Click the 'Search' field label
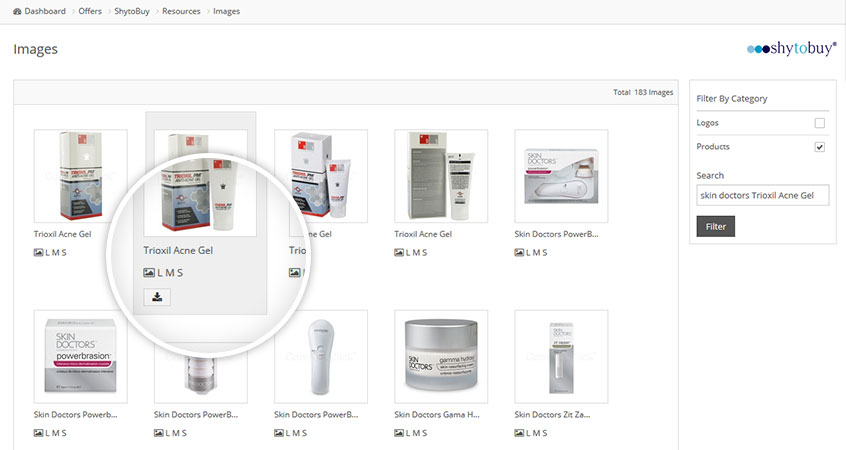This screenshot has height=450, width=846. pyautogui.click(x=710, y=175)
